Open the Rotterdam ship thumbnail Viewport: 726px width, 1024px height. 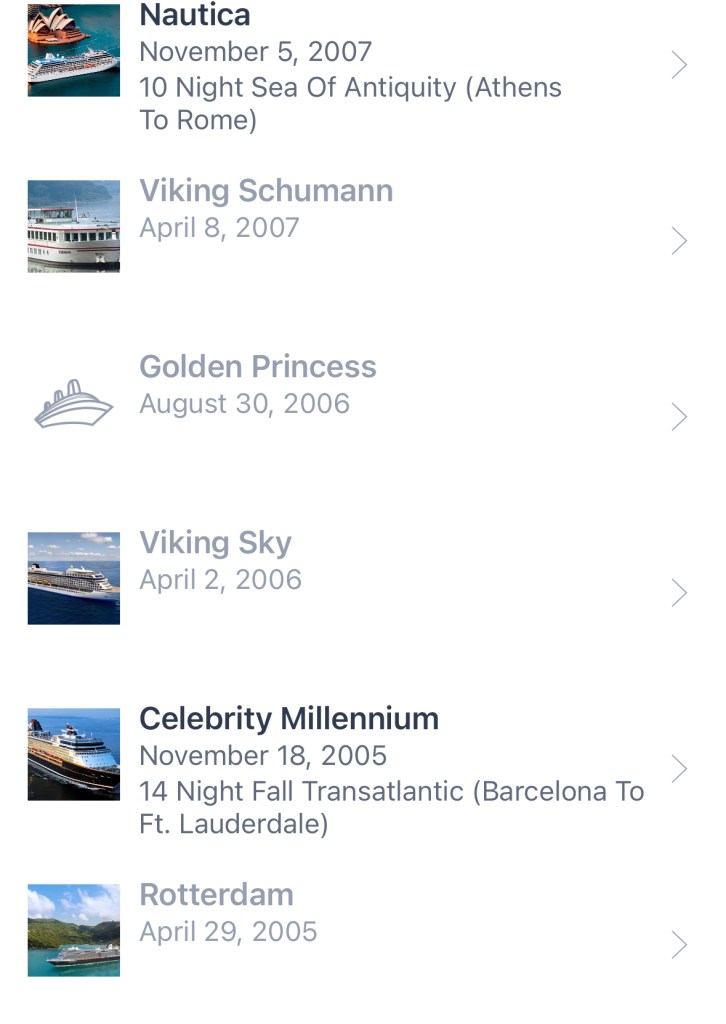point(73,930)
